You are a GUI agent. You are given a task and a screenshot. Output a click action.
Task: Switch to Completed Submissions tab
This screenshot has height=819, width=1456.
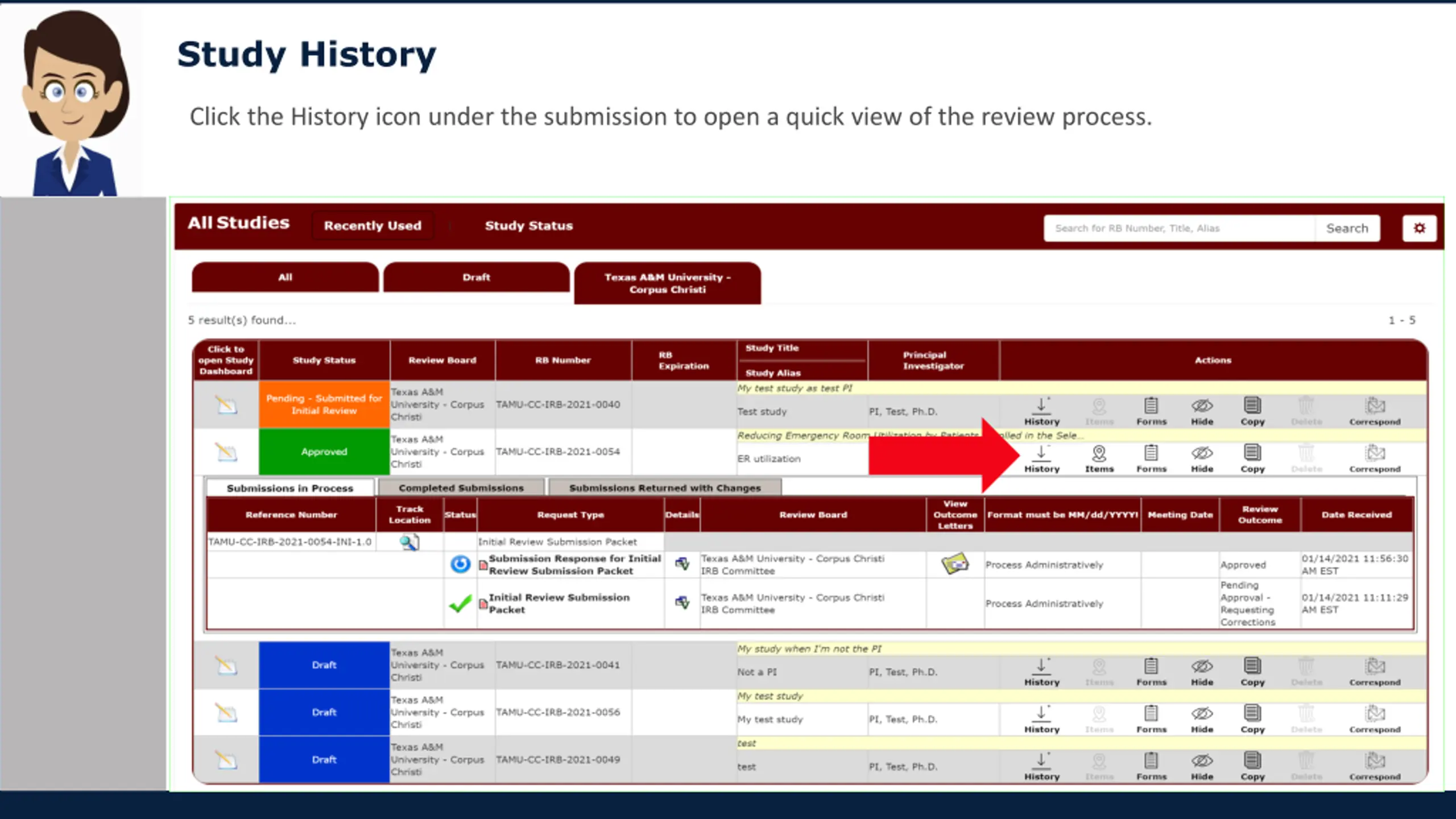click(x=461, y=488)
